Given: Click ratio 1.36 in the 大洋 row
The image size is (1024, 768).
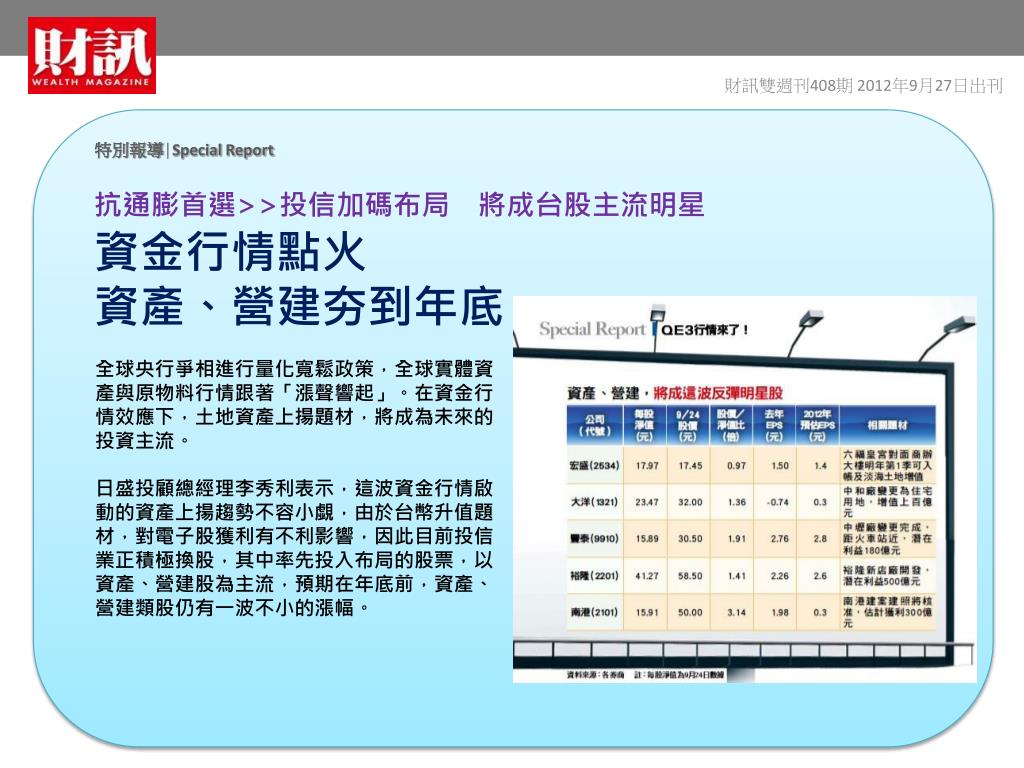Looking at the screenshot, I should 737,502.
